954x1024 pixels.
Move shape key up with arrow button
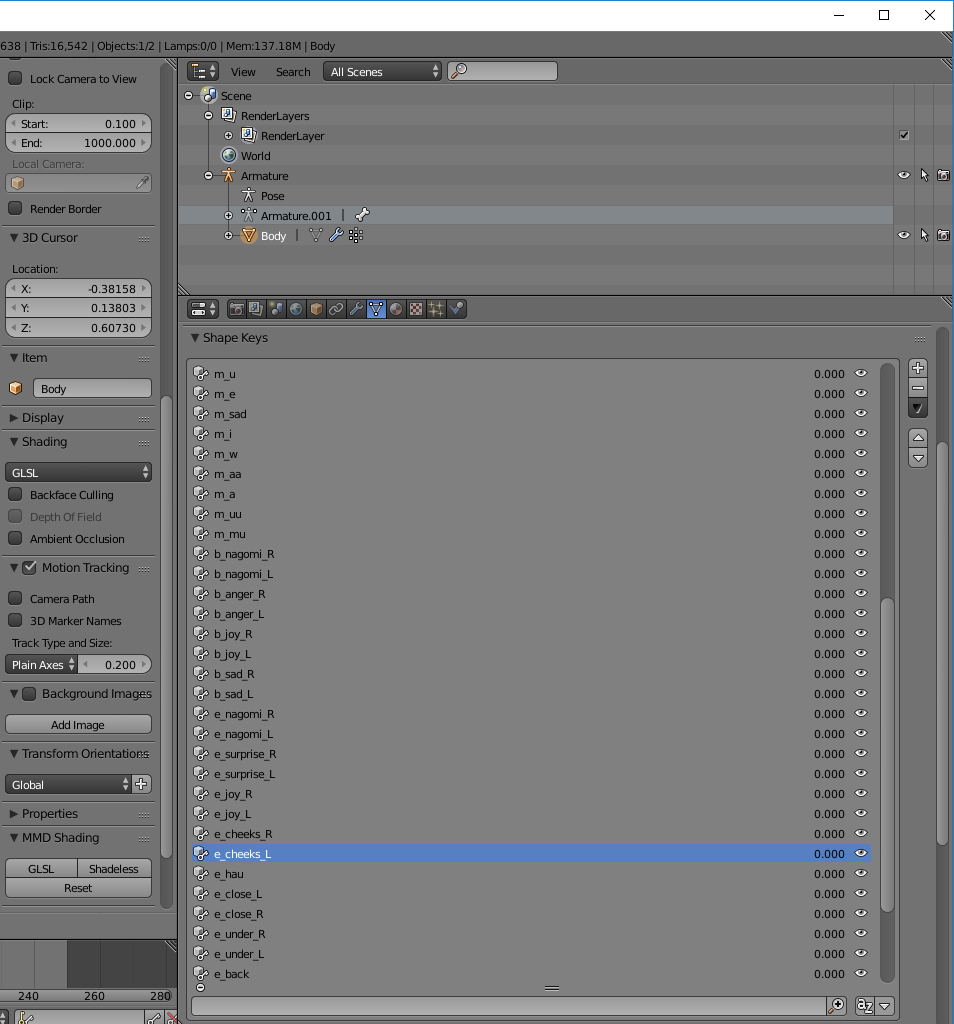point(918,438)
